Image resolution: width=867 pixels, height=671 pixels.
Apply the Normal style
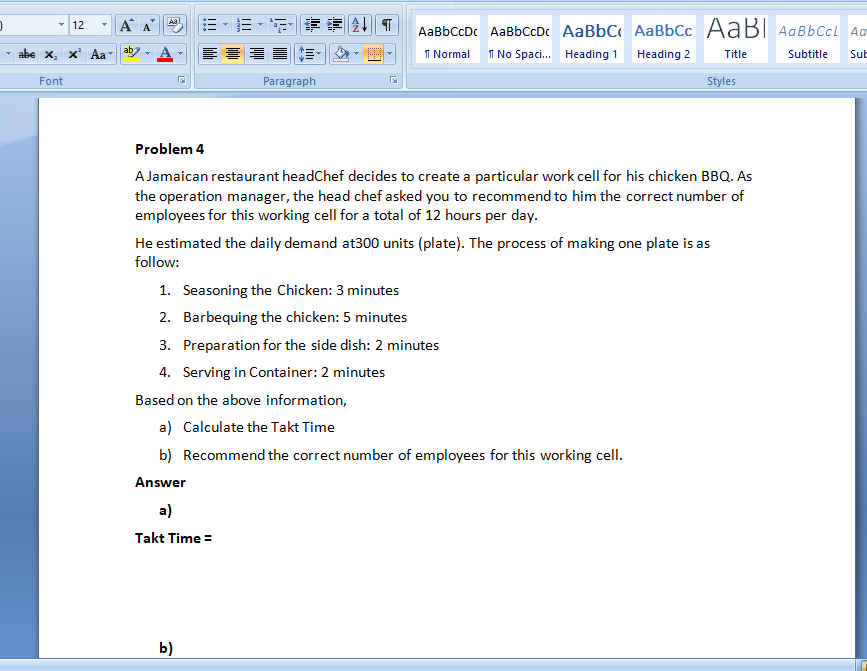pyautogui.click(x=447, y=40)
